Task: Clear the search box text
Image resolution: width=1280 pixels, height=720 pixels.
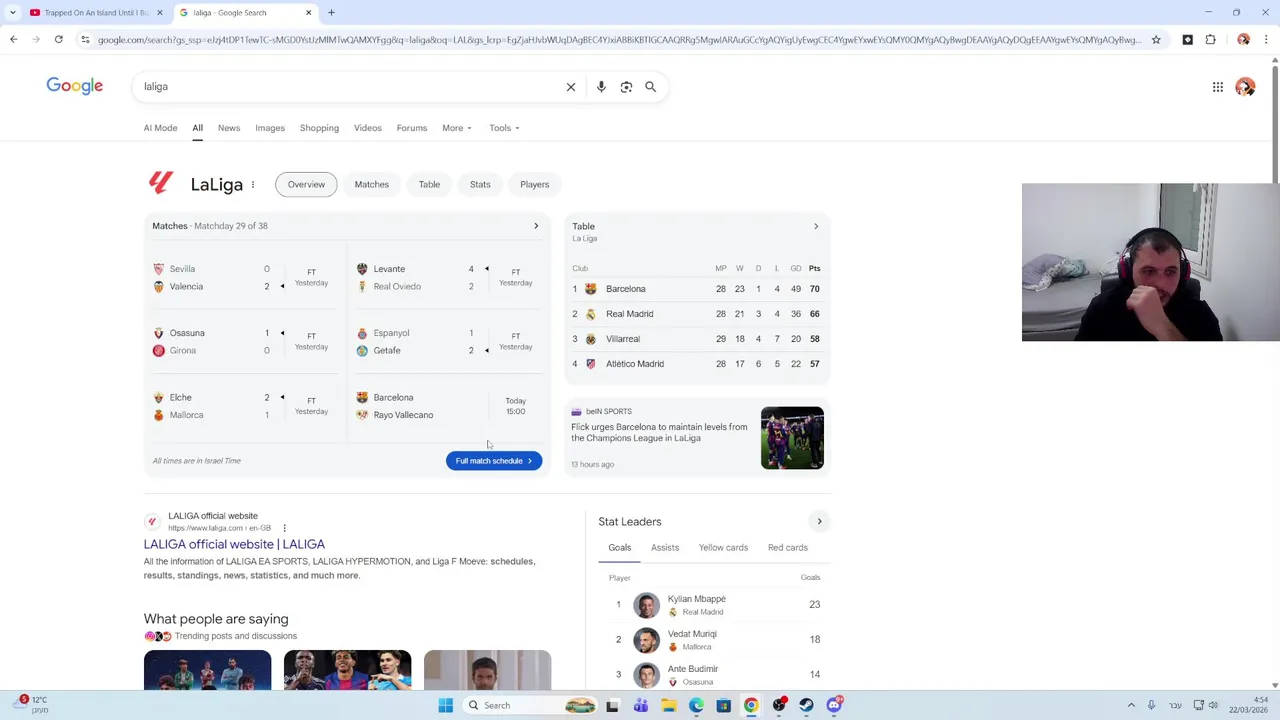Action: point(571,87)
